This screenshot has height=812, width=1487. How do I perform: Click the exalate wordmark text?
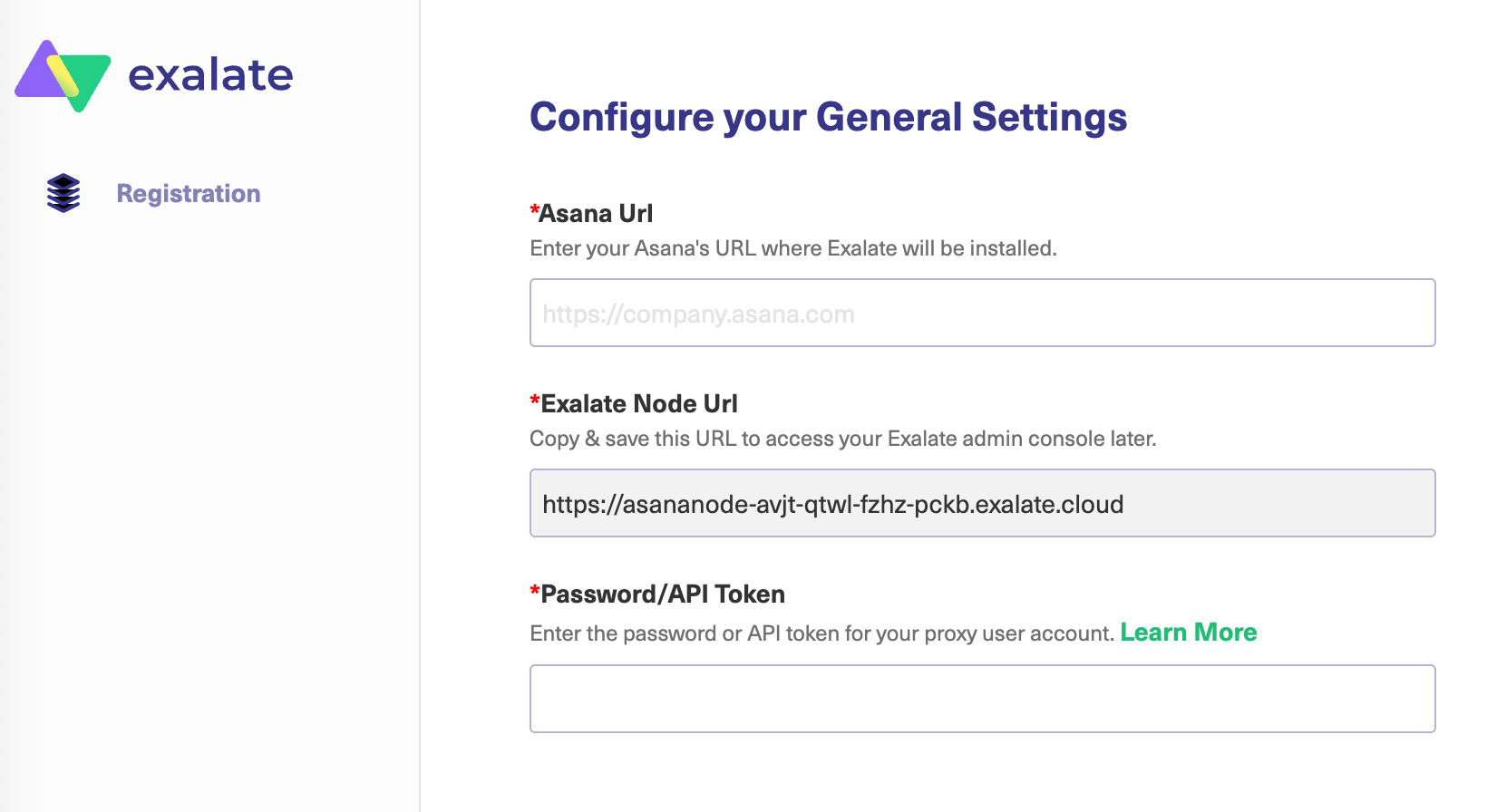pos(210,75)
